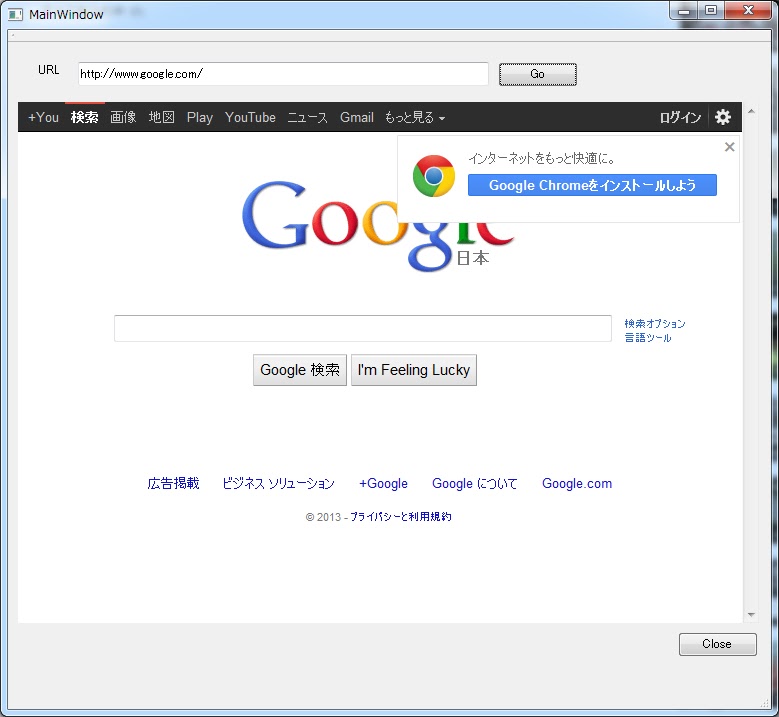Screen dimensions: 779x717
Task: Open 広告掲載 footer link
Action: point(173,483)
